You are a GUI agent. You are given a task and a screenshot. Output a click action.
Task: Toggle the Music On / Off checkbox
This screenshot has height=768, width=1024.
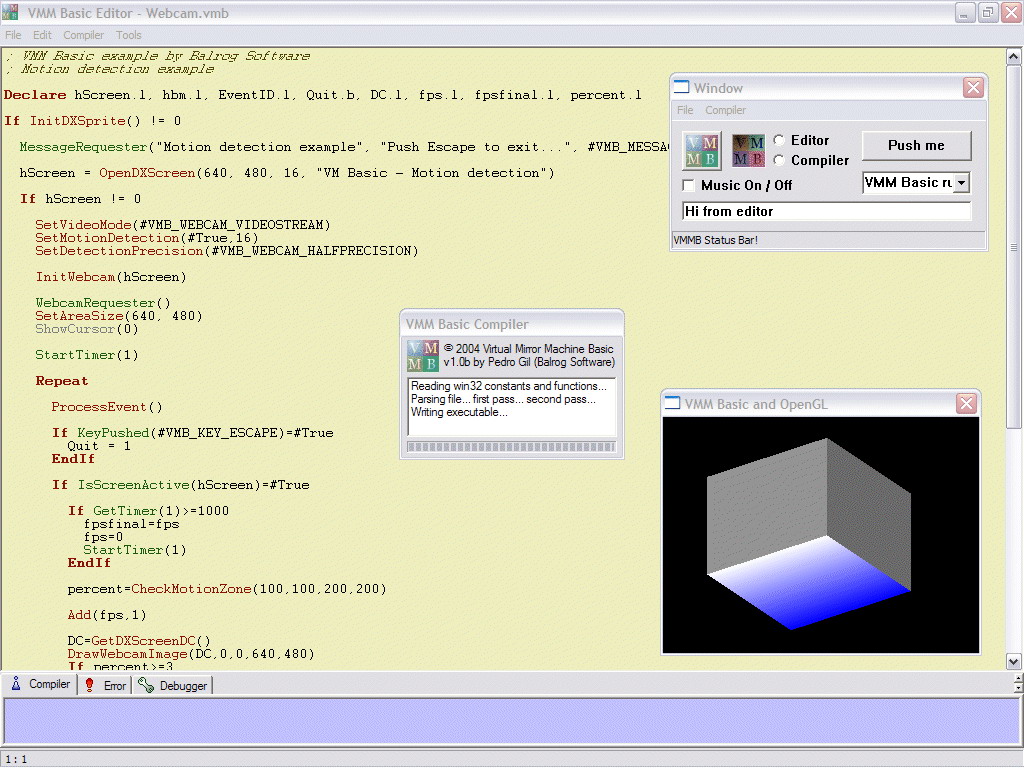coord(688,185)
